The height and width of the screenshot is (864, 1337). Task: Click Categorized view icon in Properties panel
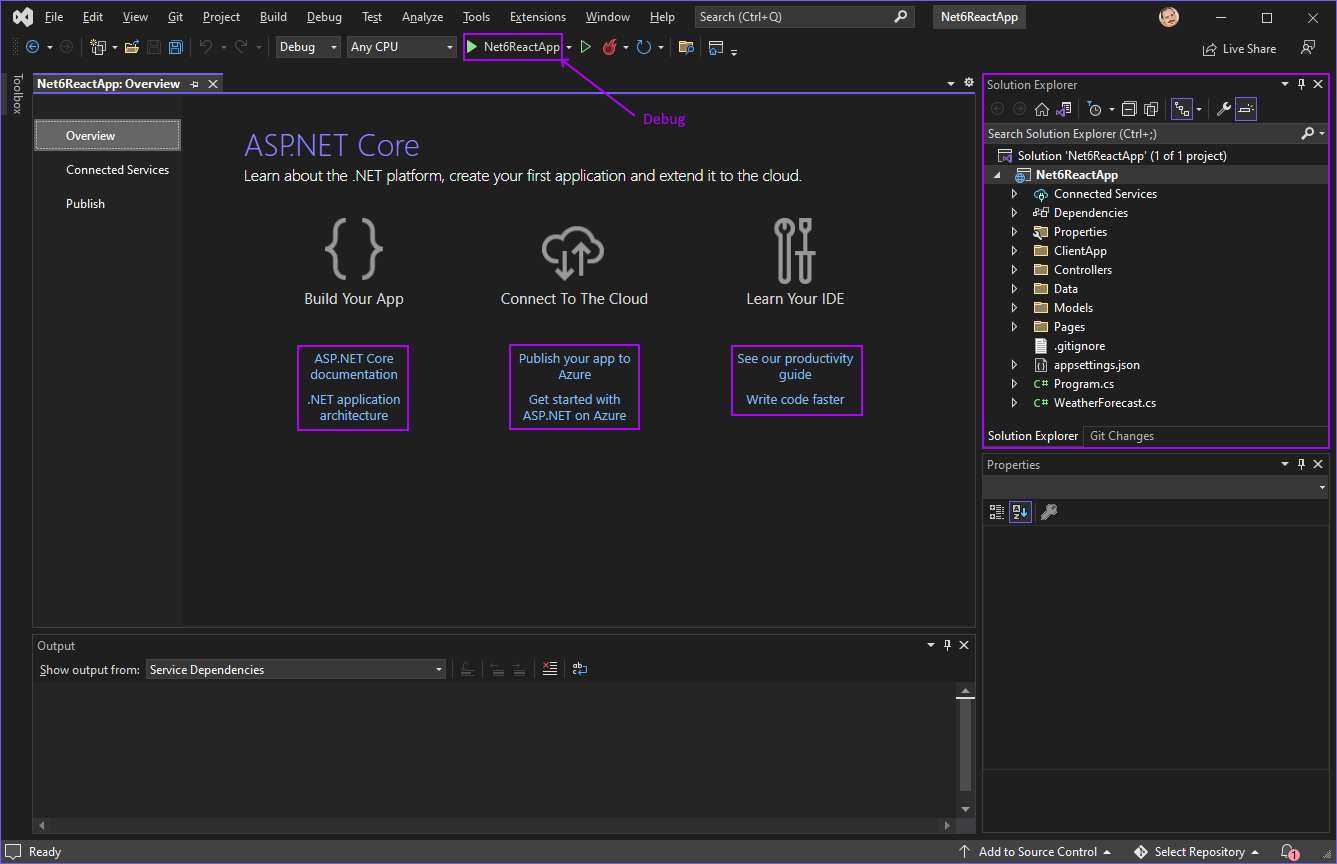coord(997,512)
